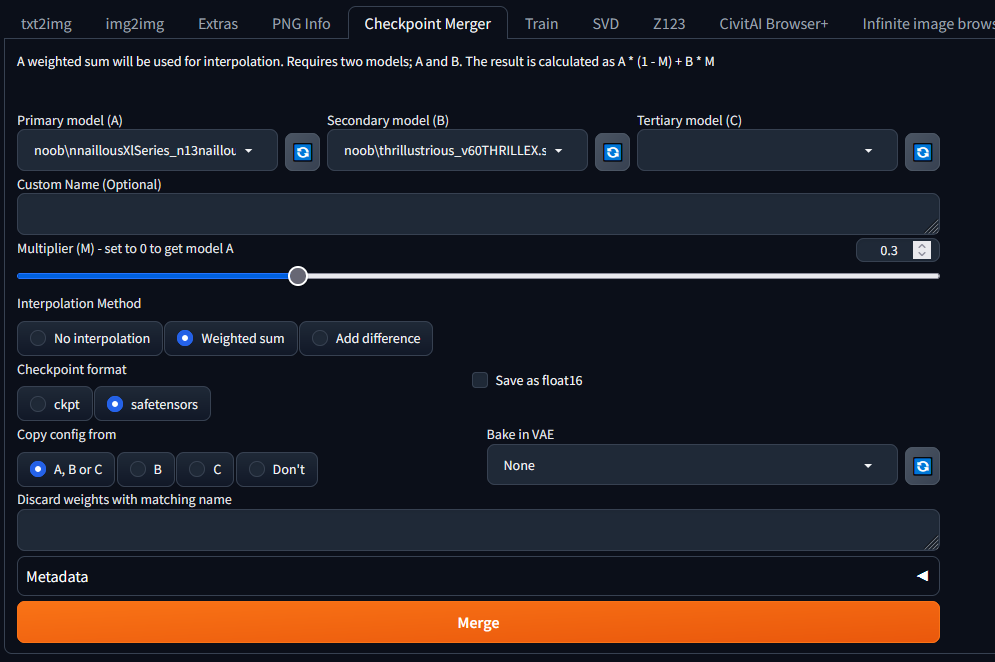Switch to img2img tab
The height and width of the screenshot is (662, 995).
tap(135, 24)
